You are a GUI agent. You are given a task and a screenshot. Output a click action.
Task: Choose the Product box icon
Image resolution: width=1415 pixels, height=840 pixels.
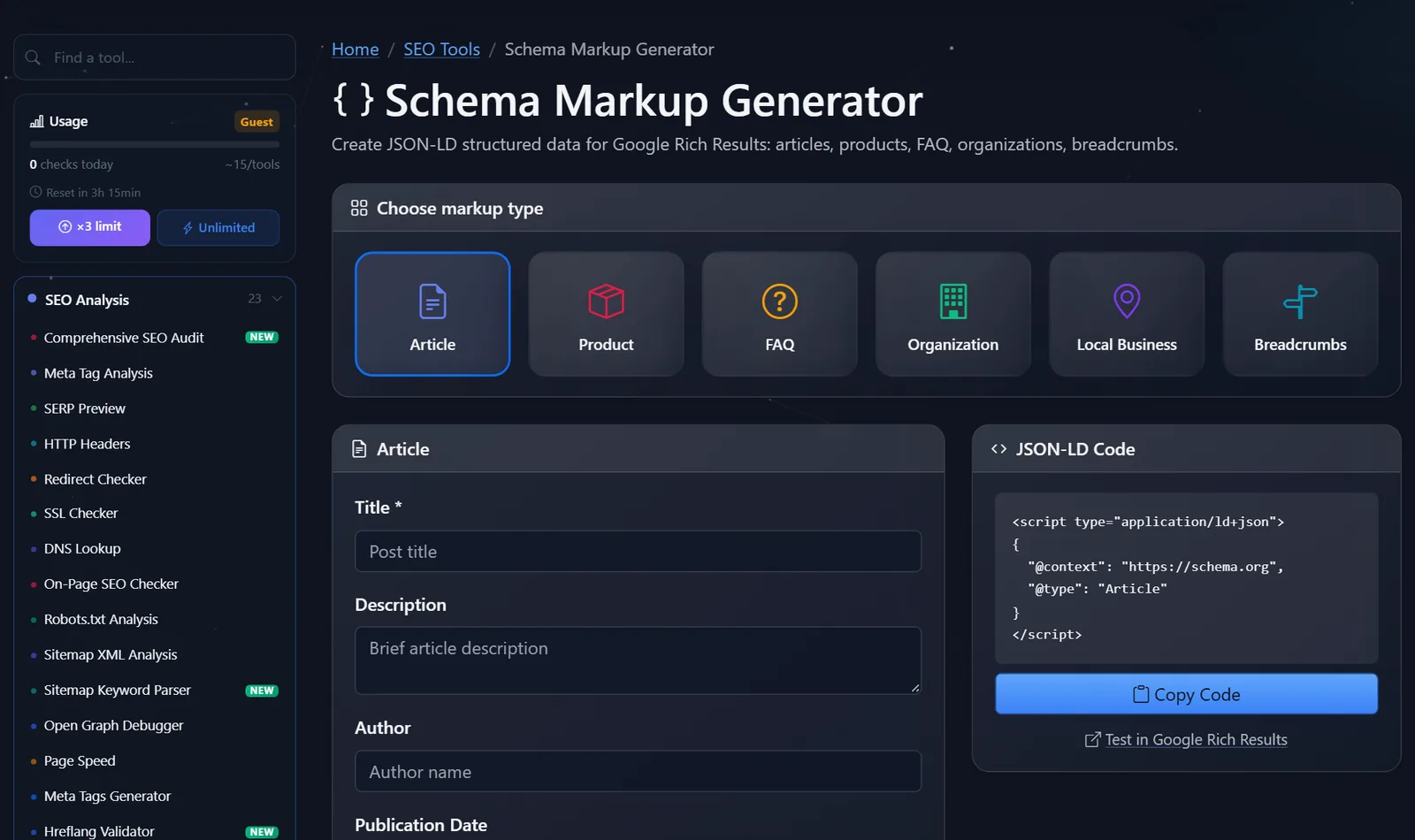pos(607,302)
